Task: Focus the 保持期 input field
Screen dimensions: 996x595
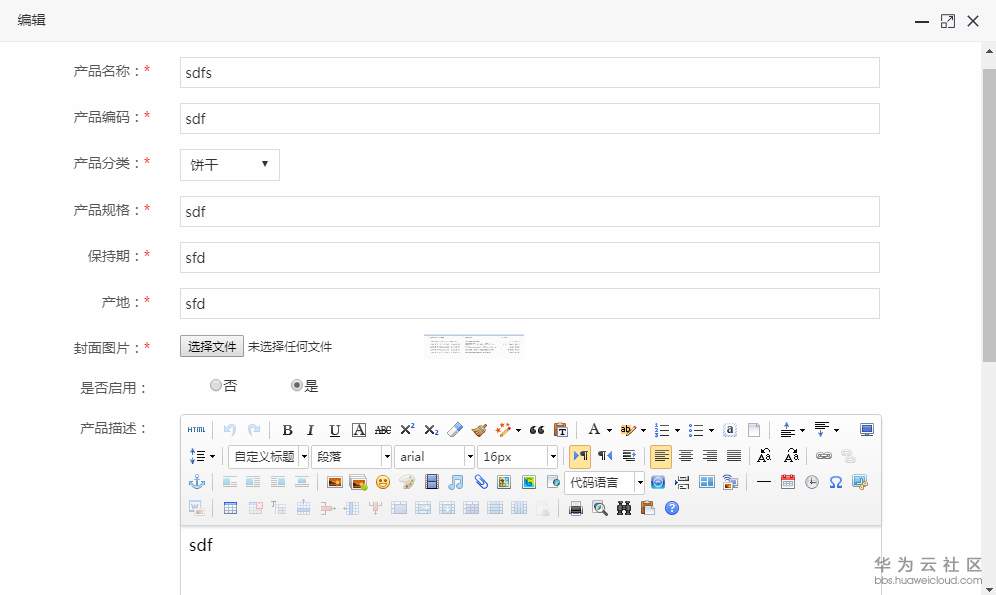Action: tap(530, 257)
